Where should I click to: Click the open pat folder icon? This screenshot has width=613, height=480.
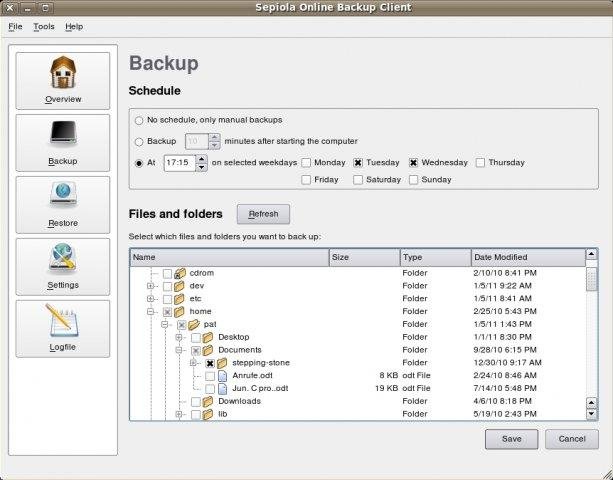[194, 324]
